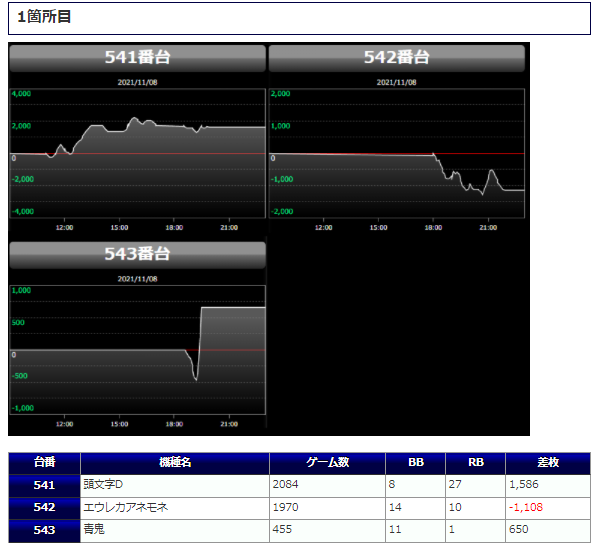Select the BB column header
Viewport: 593px width, 545px height.
tap(416, 463)
